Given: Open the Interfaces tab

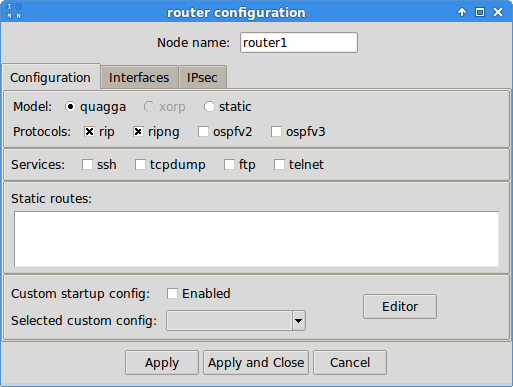Looking at the screenshot, I should pos(139,78).
